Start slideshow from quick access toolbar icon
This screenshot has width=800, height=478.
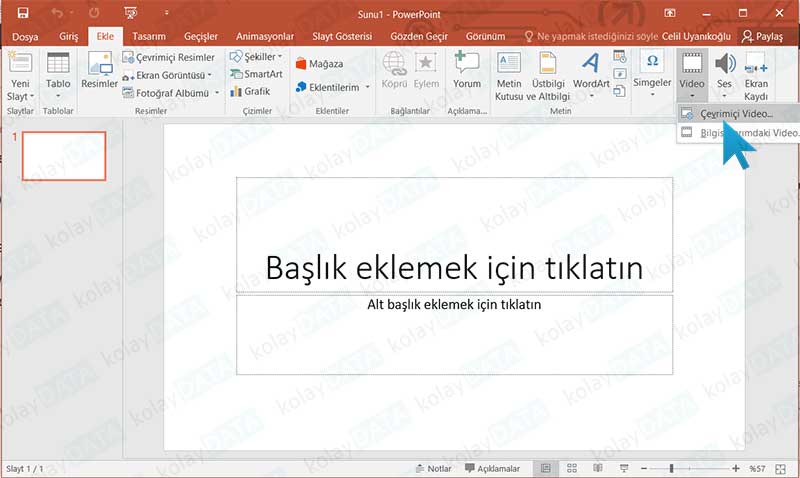(x=131, y=13)
